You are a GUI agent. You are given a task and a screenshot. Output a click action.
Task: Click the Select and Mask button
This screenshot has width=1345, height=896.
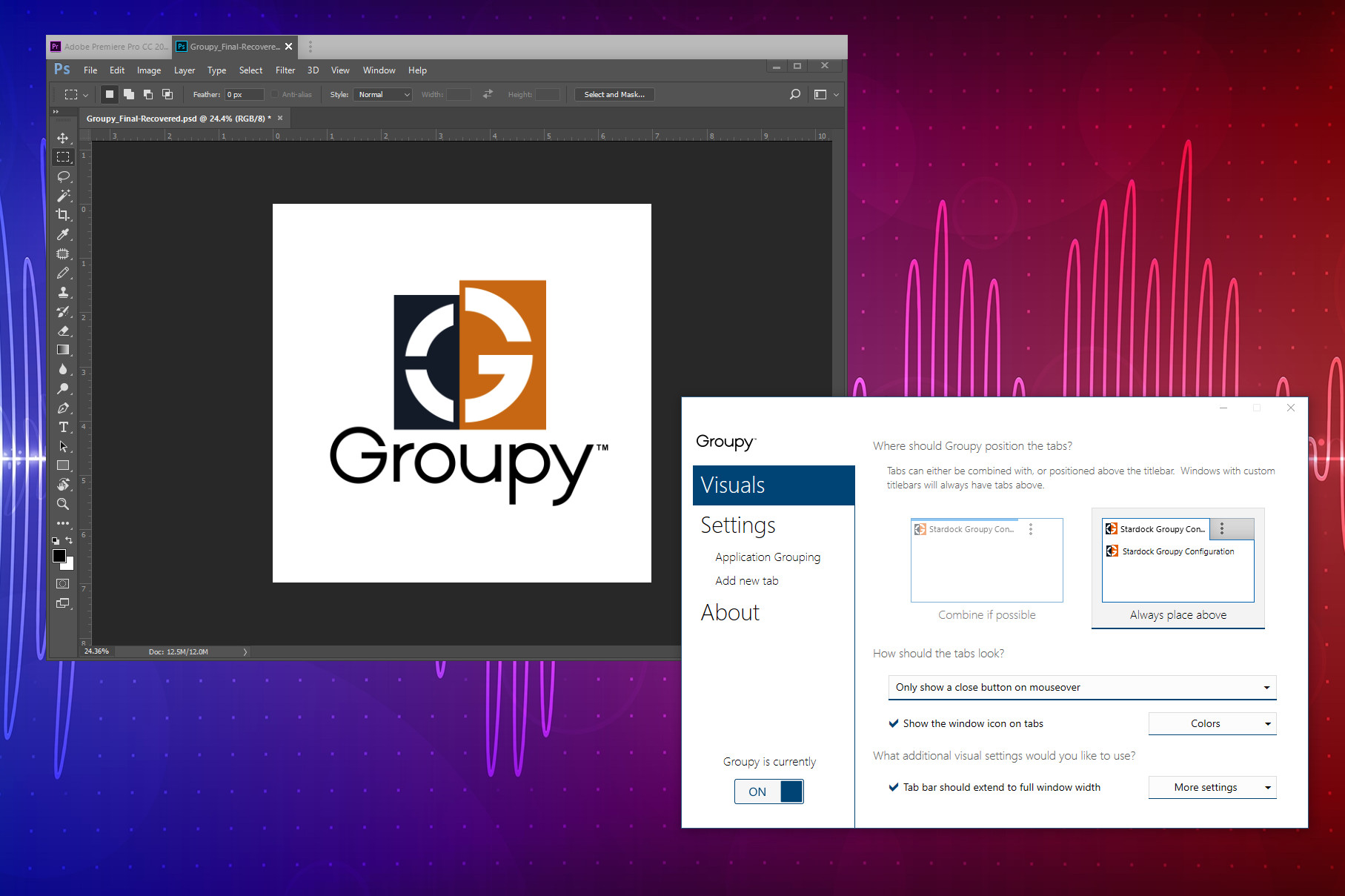tap(614, 94)
